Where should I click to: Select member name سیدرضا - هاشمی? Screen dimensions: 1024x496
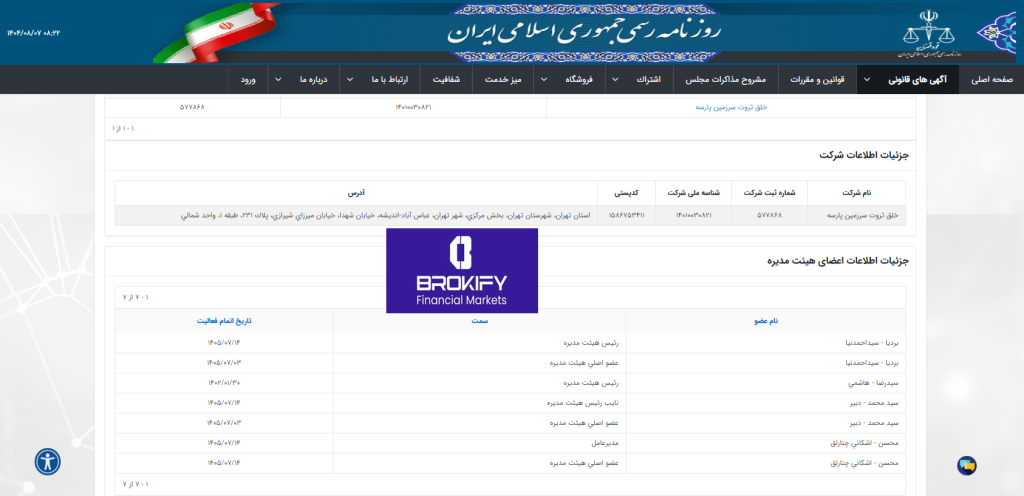(x=874, y=383)
